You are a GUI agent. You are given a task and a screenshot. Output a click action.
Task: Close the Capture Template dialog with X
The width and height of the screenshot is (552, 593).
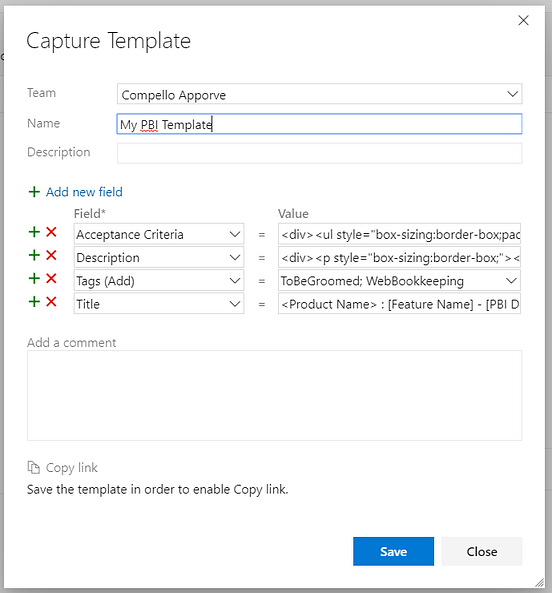tap(523, 20)
